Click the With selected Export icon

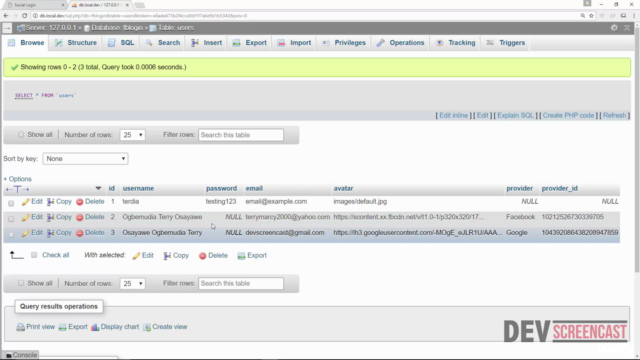point(241,256)
